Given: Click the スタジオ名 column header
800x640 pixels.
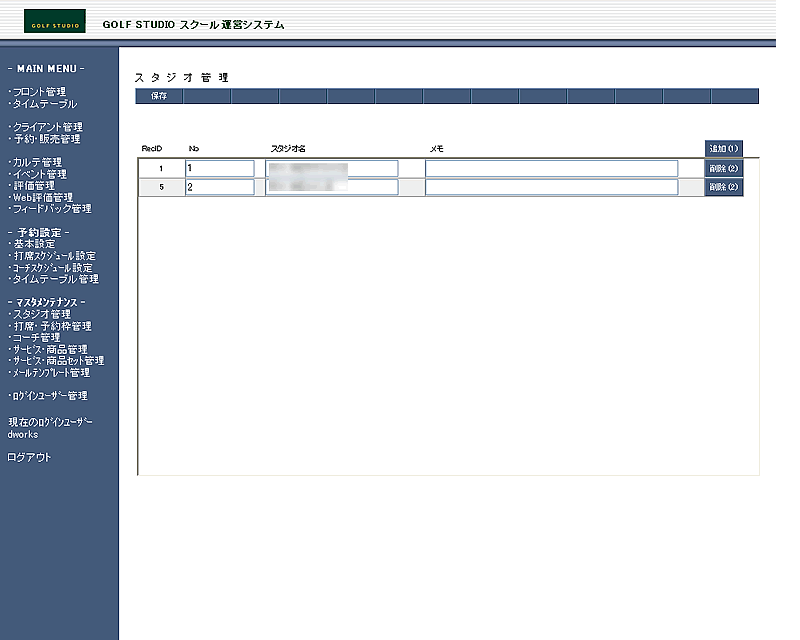Looking at the screenshot, I should [288, 149].
